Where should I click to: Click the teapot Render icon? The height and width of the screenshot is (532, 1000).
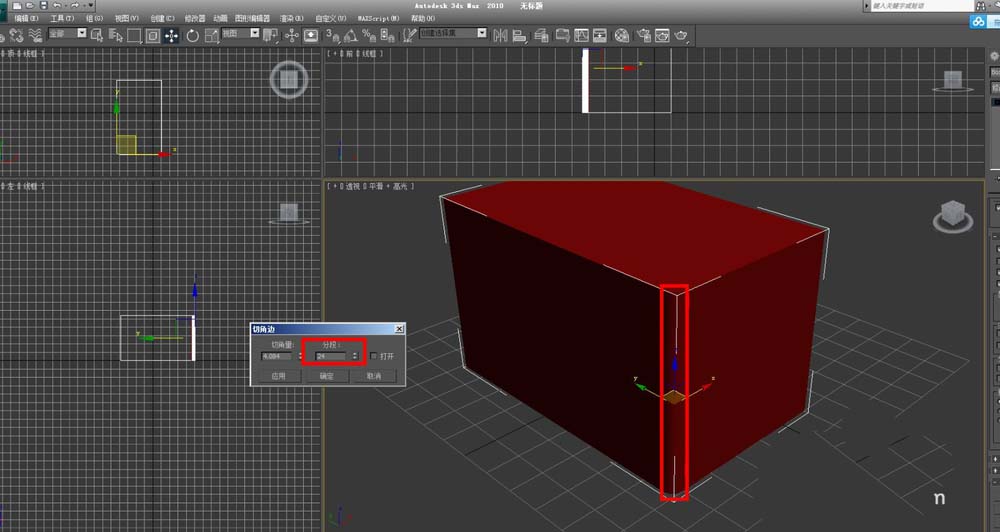(682, 35)
